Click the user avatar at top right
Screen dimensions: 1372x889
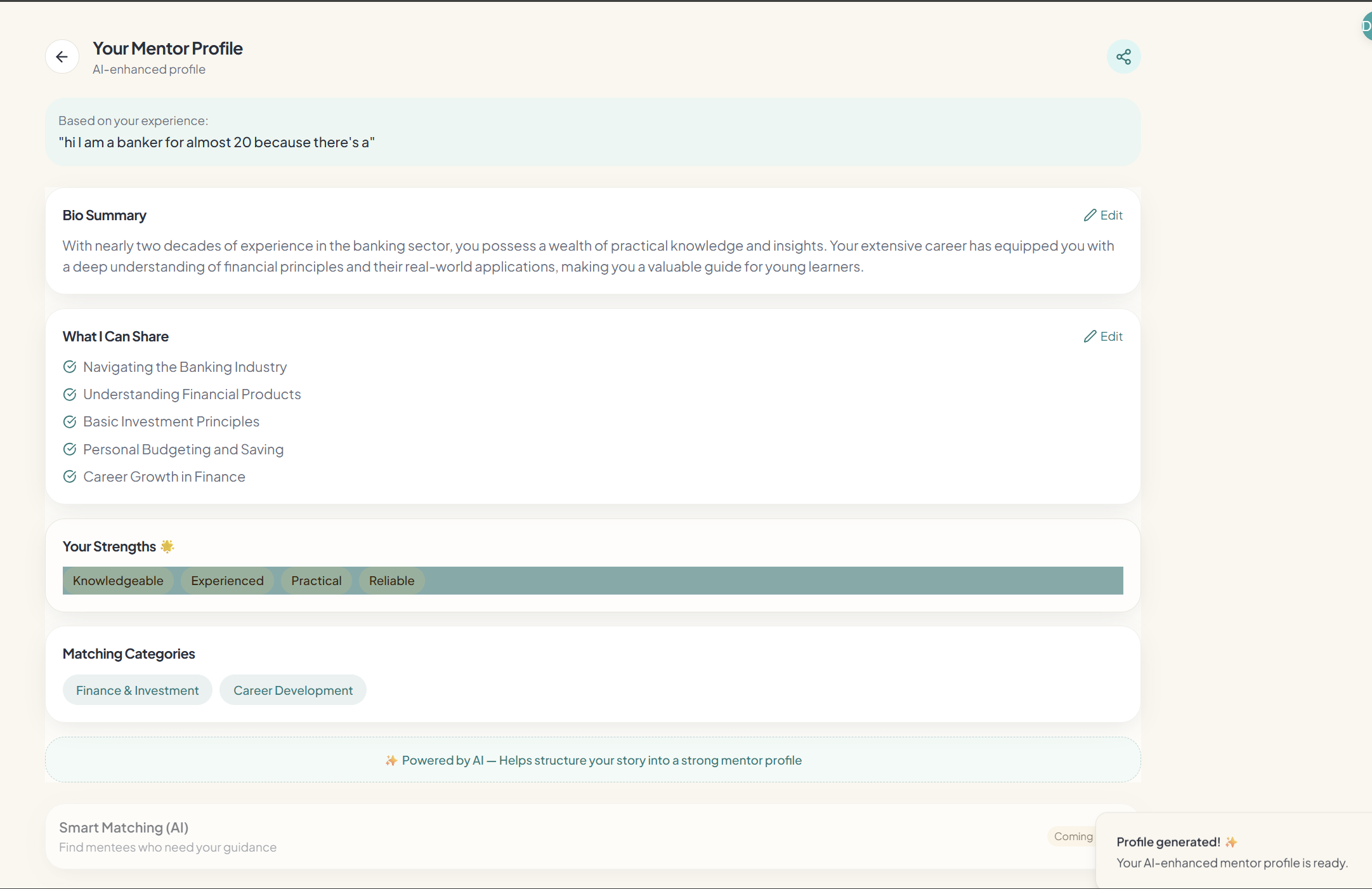tap(1366, 27)
